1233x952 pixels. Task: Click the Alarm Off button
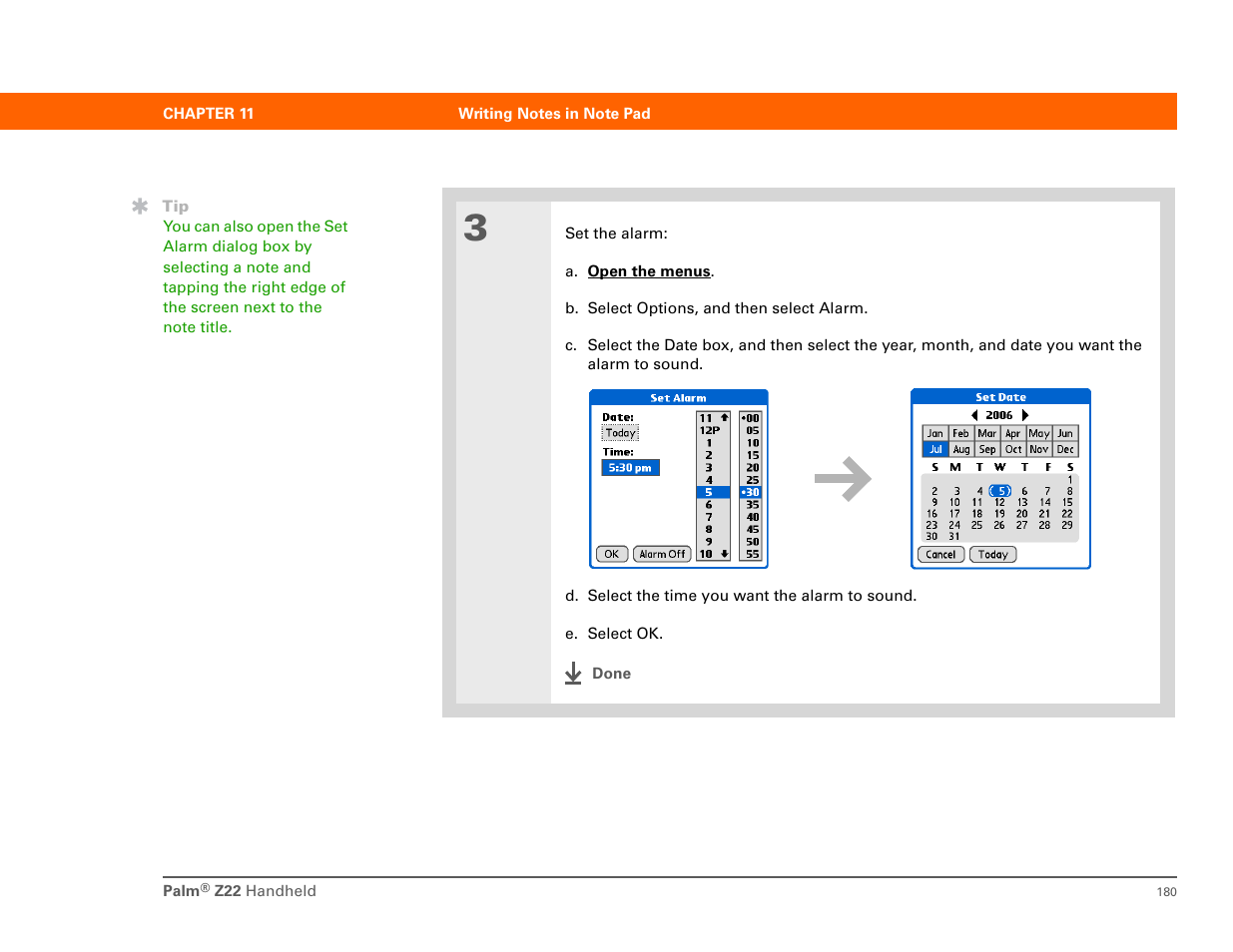(662, 554)
